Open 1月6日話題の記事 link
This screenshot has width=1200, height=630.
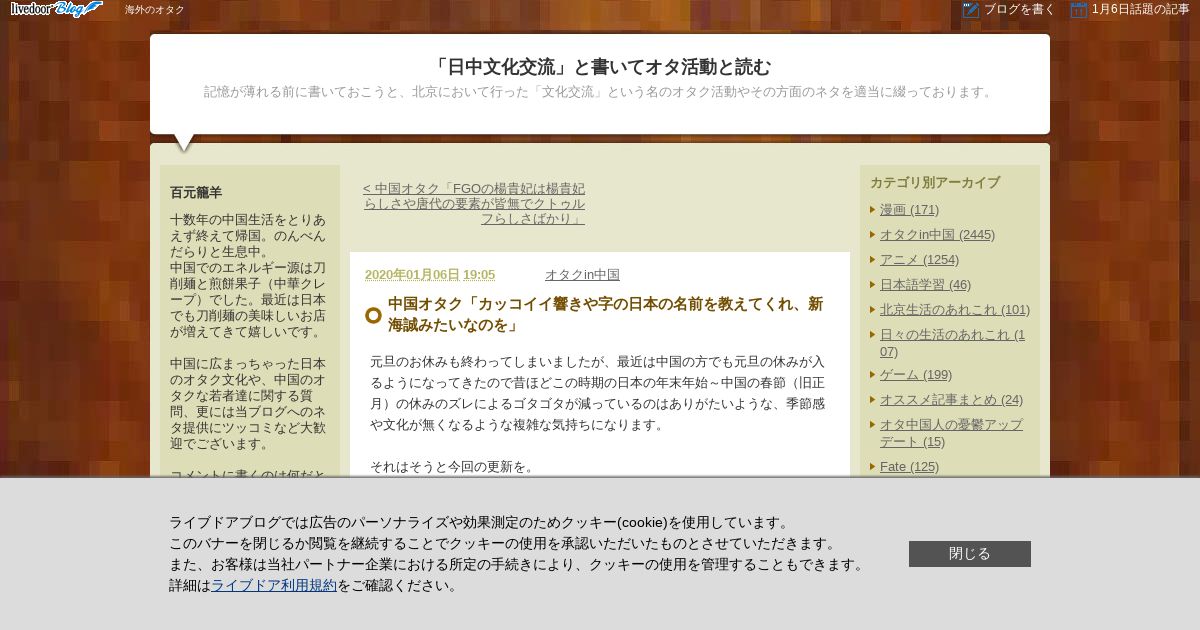(x=1140, y=10)
